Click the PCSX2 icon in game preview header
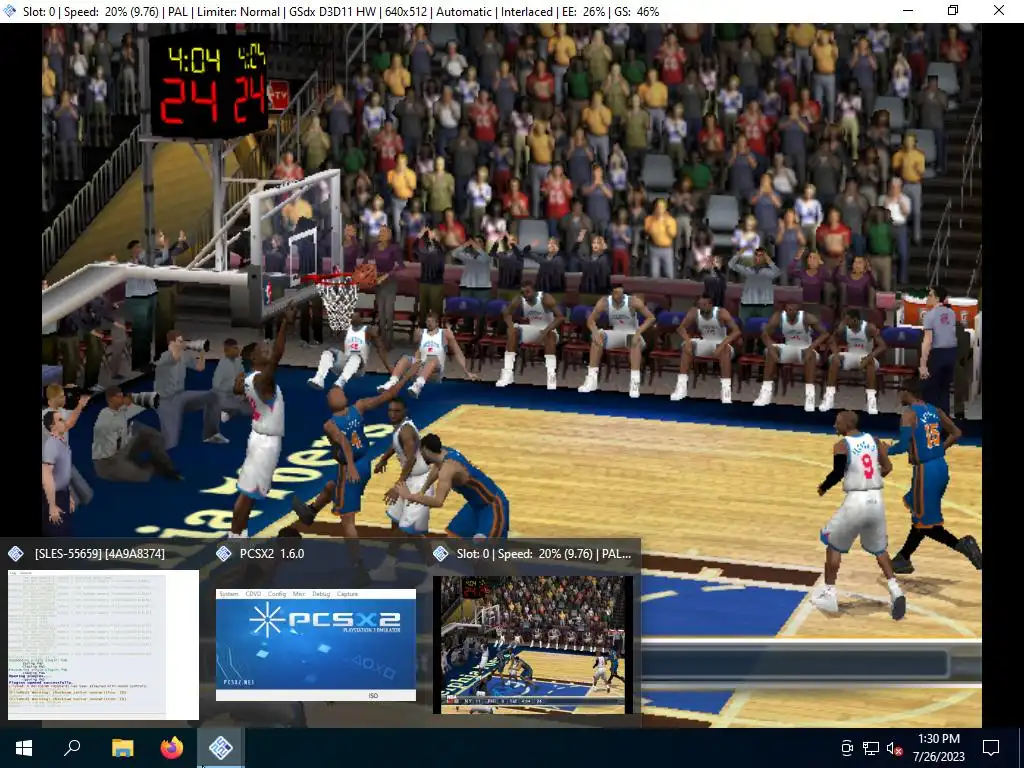The width and height of the screenshot is (1024, 768). 440,554
